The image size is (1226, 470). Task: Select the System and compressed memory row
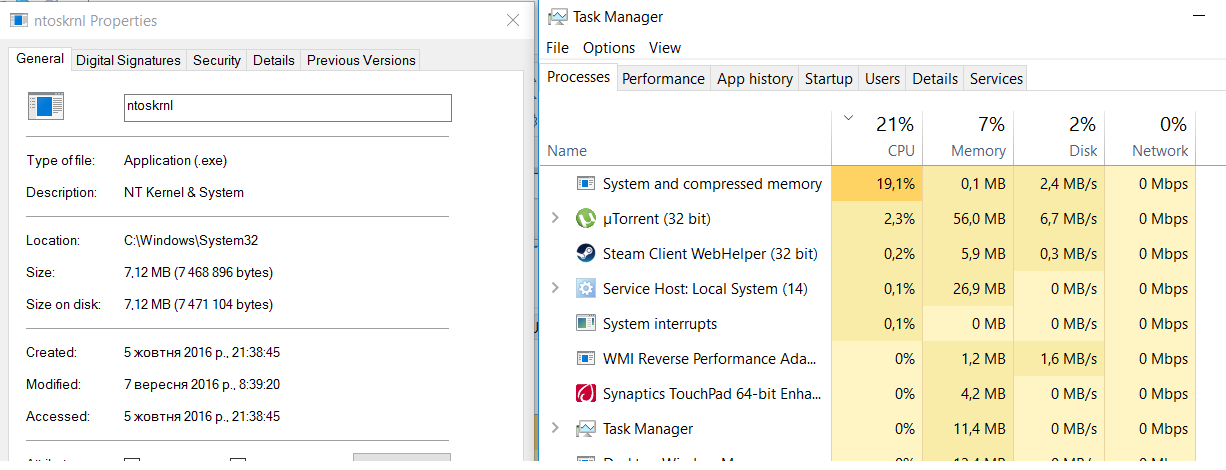pos(868,184)
